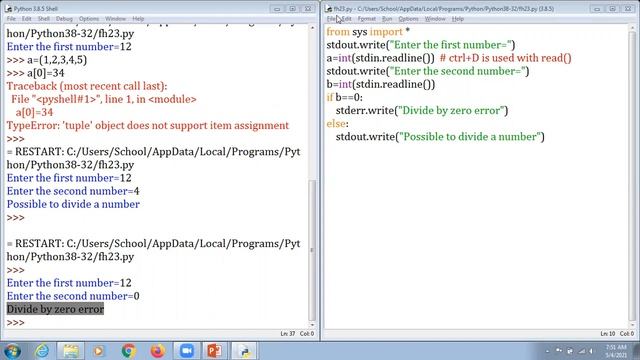Click the network signal tray icon
The image size is (640, 360).
[x=581, y=351]
